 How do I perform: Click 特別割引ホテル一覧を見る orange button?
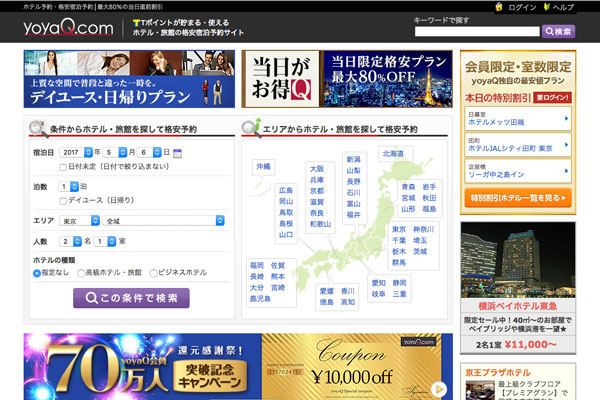pos(518,198)
